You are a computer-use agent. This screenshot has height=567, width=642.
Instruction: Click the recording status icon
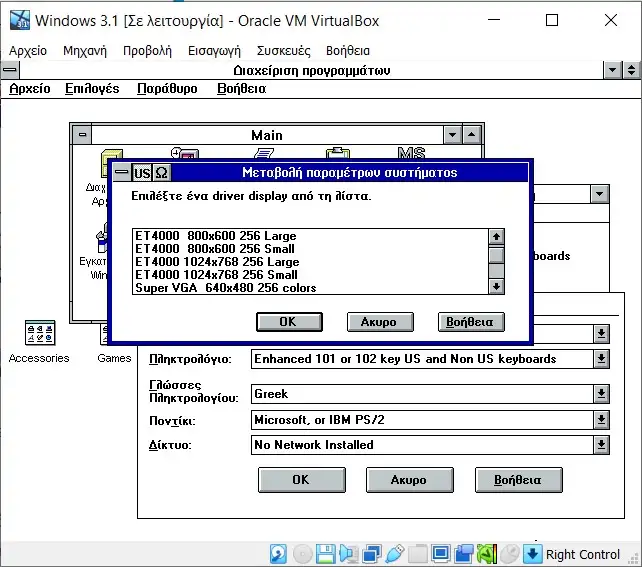(x=464, y=554)
